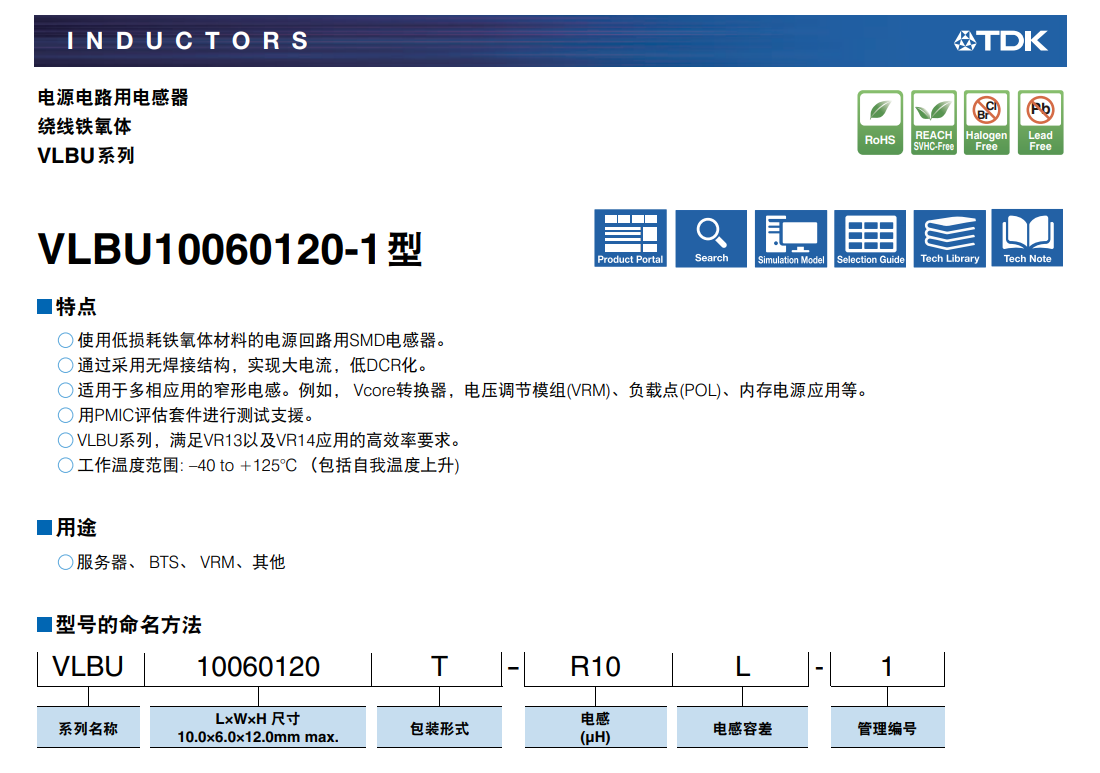Select the VLBU10060120-1 型 heading
Screen dimensions: 1100x773
click(230, 249)
